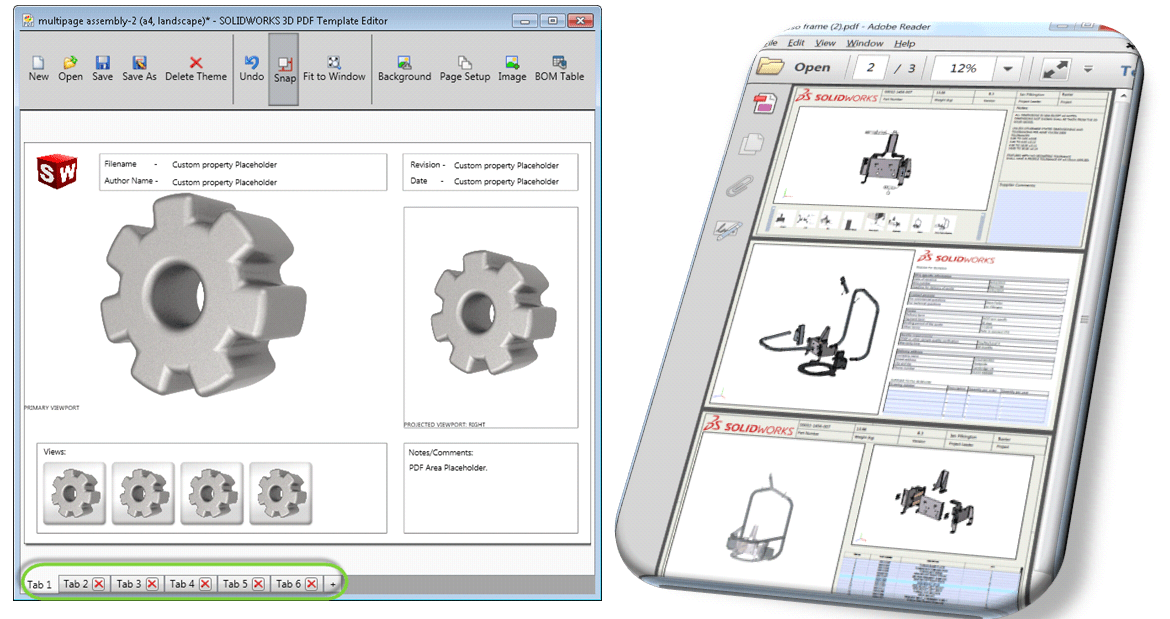Open the folder icon in Adobe Reader
The width and height of the screenshot is (1170, 619).
point(770,66)
